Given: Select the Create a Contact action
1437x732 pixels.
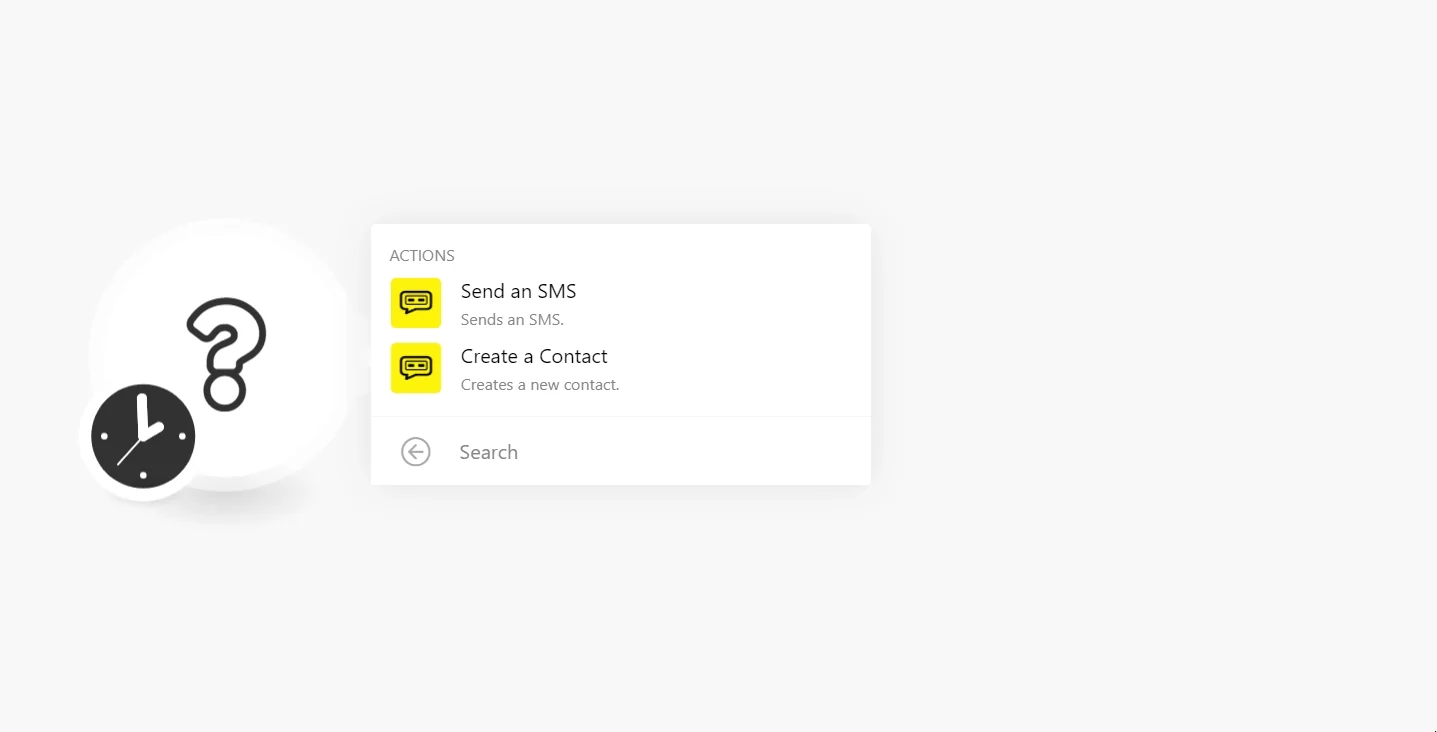Looking at the screenshot, I should coord(620,369).
